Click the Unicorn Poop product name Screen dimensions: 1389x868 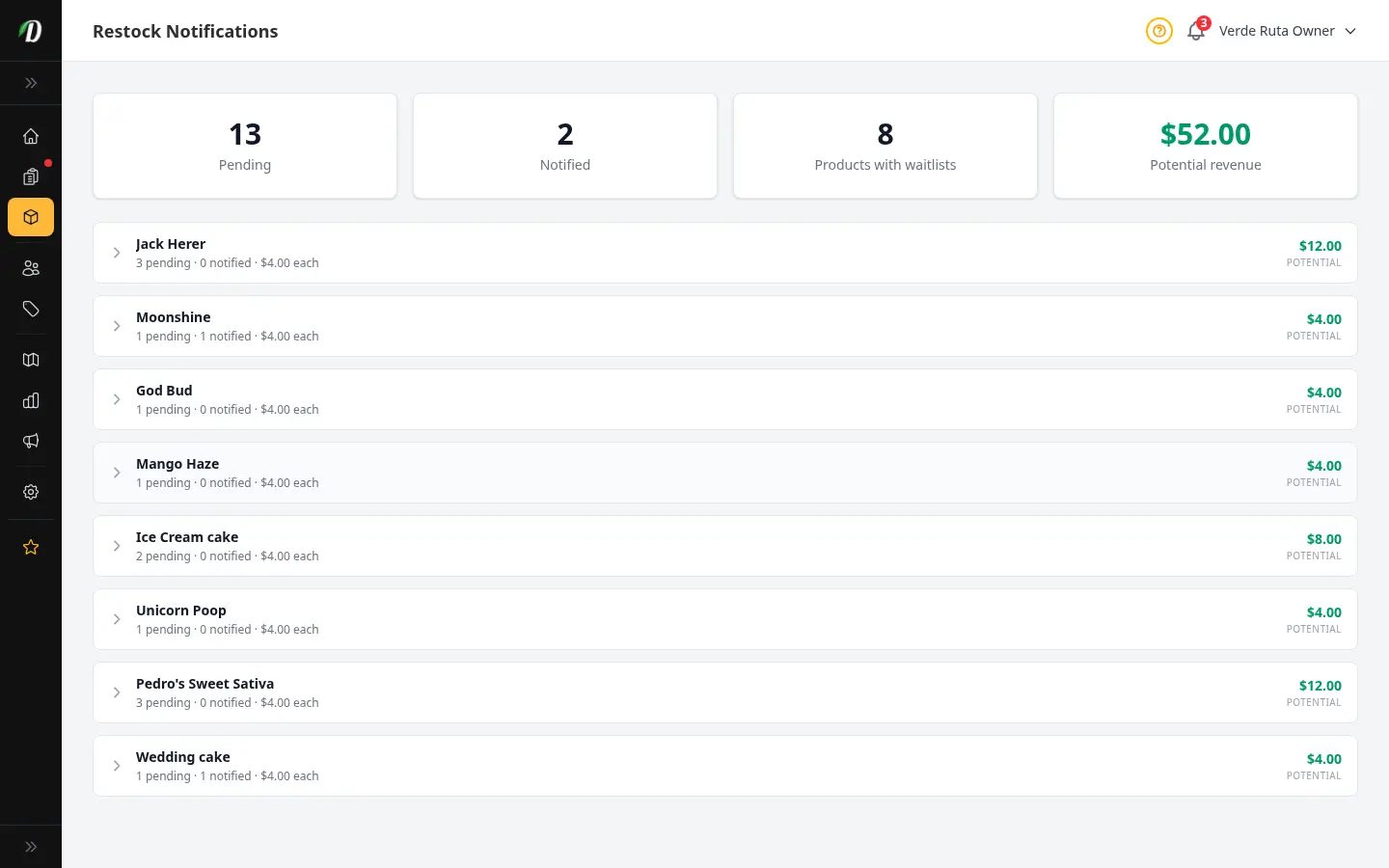point(181,610)
